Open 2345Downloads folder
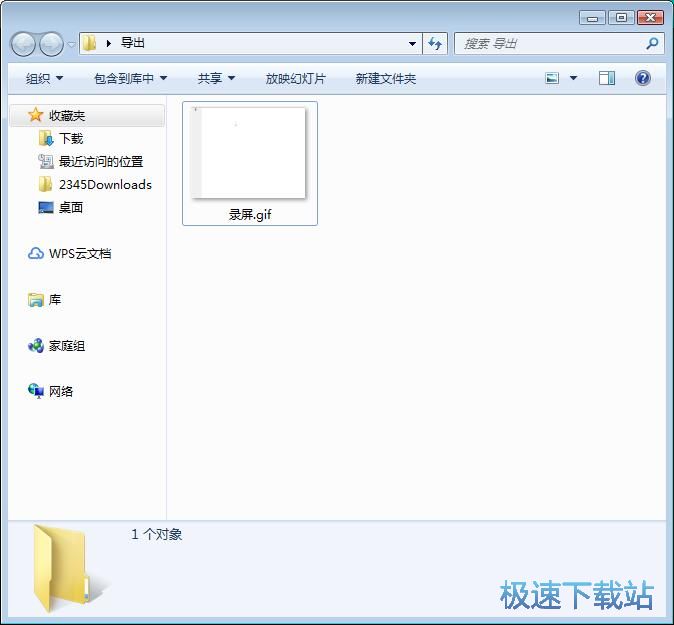 coord(105,184)
